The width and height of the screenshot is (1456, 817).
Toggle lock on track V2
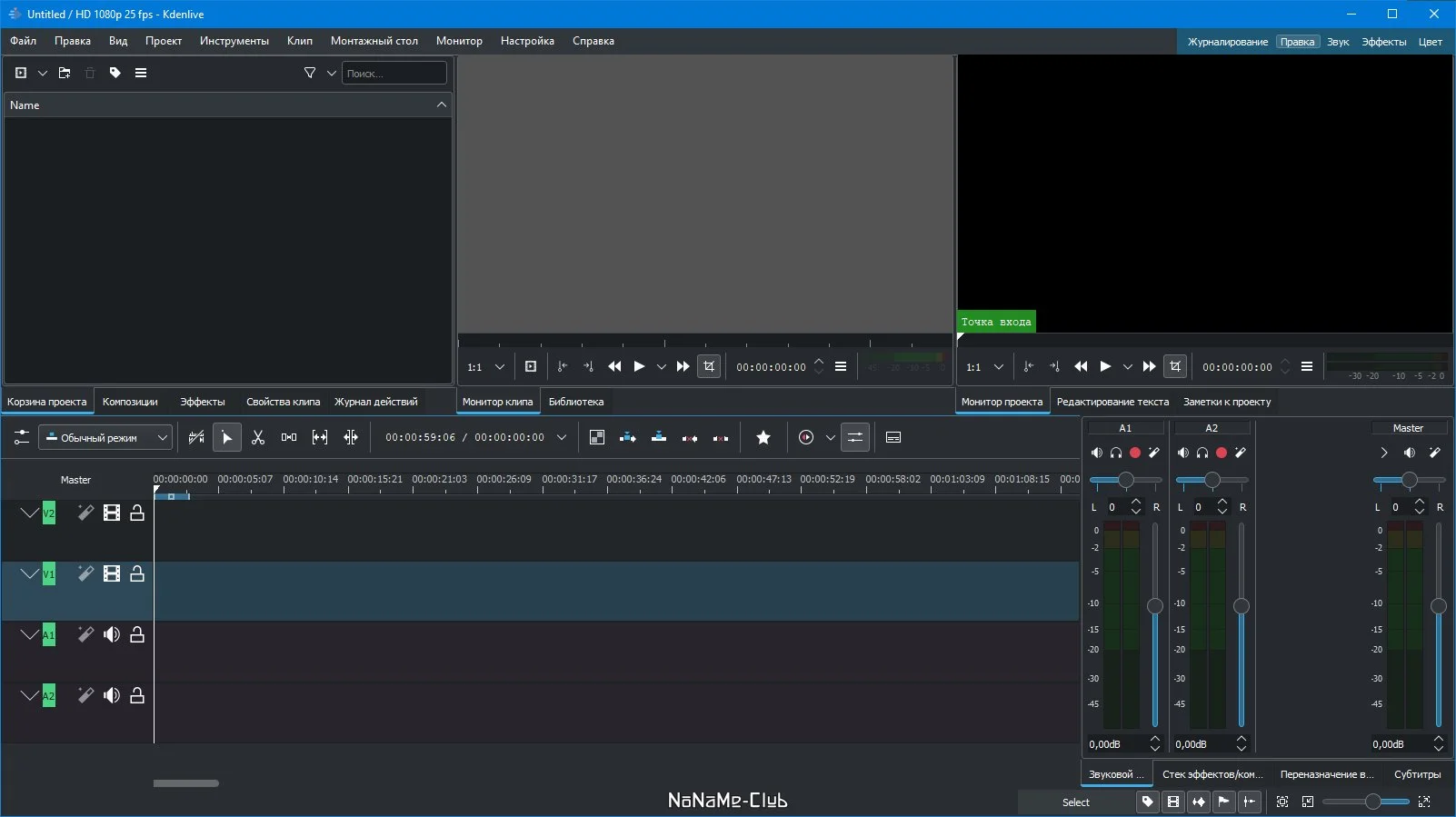point(137,513)
